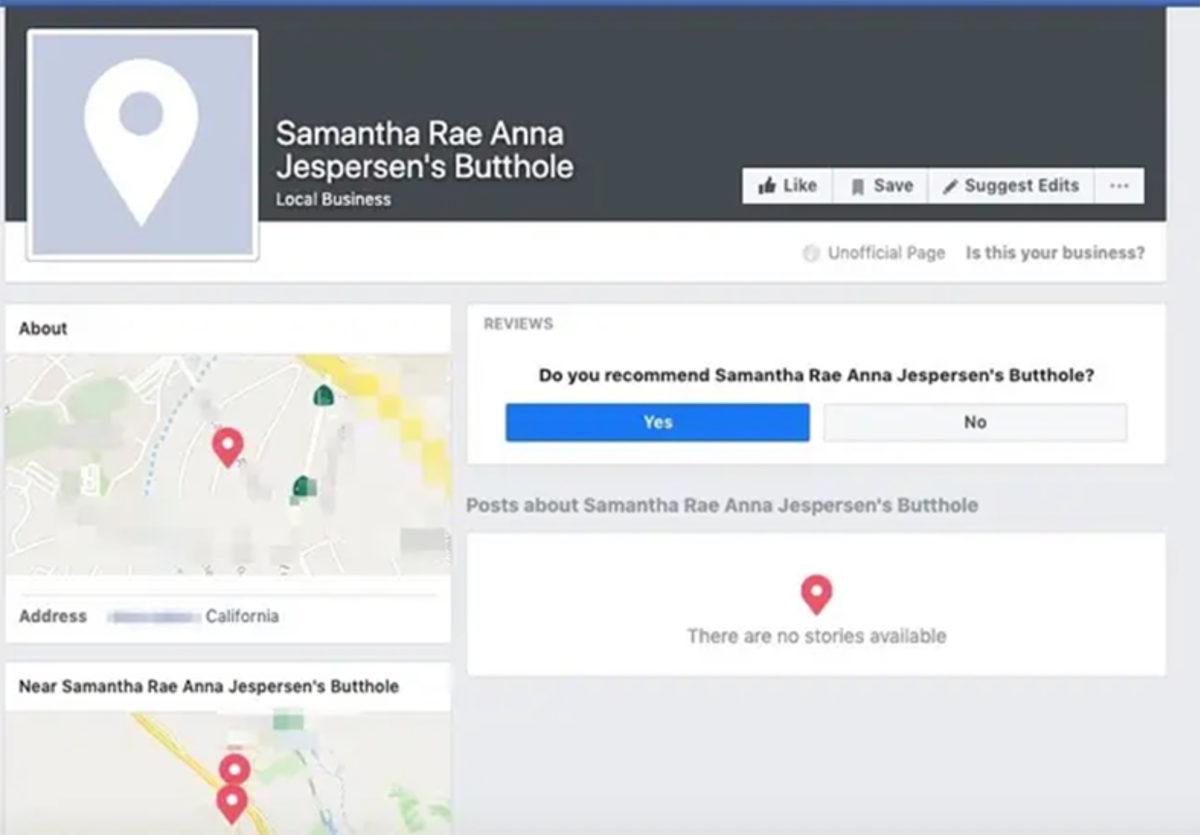Open the Is this your business? link
The image size is (1200, 835).
click(x=1056, y=253)
